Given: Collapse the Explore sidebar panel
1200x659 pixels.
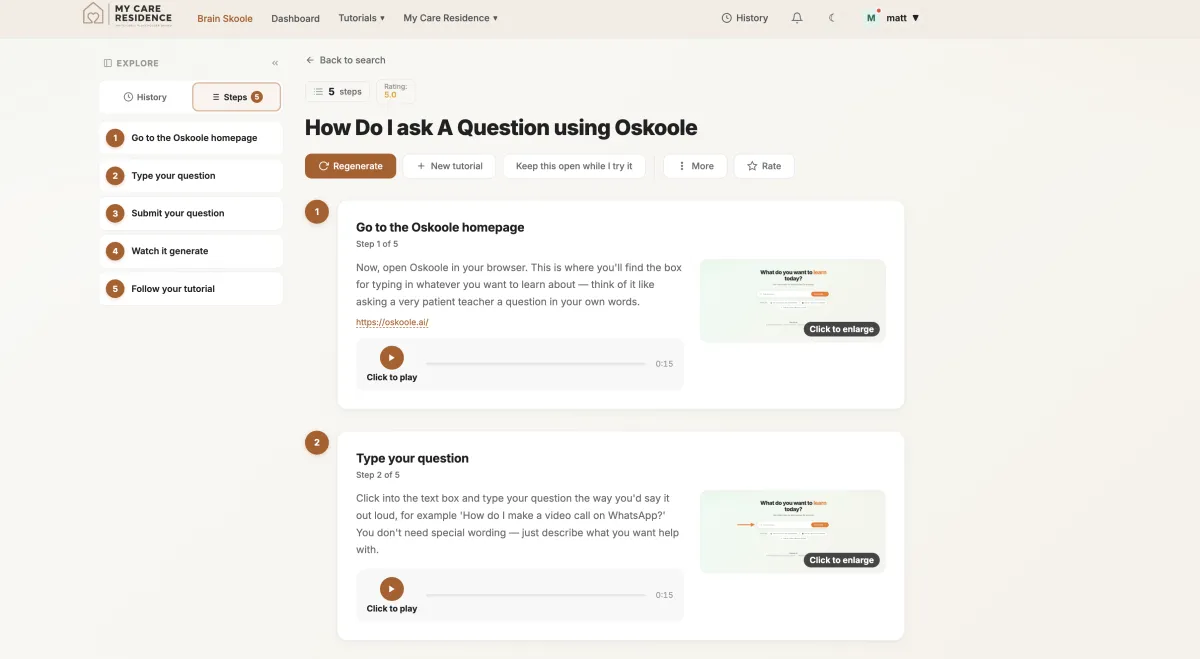Looking at the screenshot, I should [x=275, y=63].
